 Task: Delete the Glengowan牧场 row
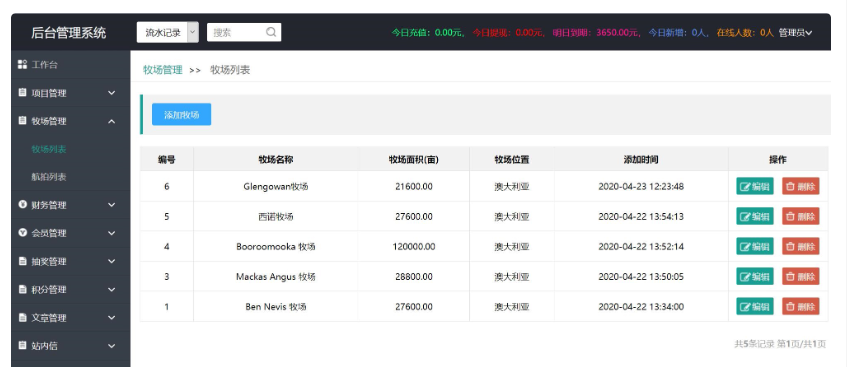point(801,186)
